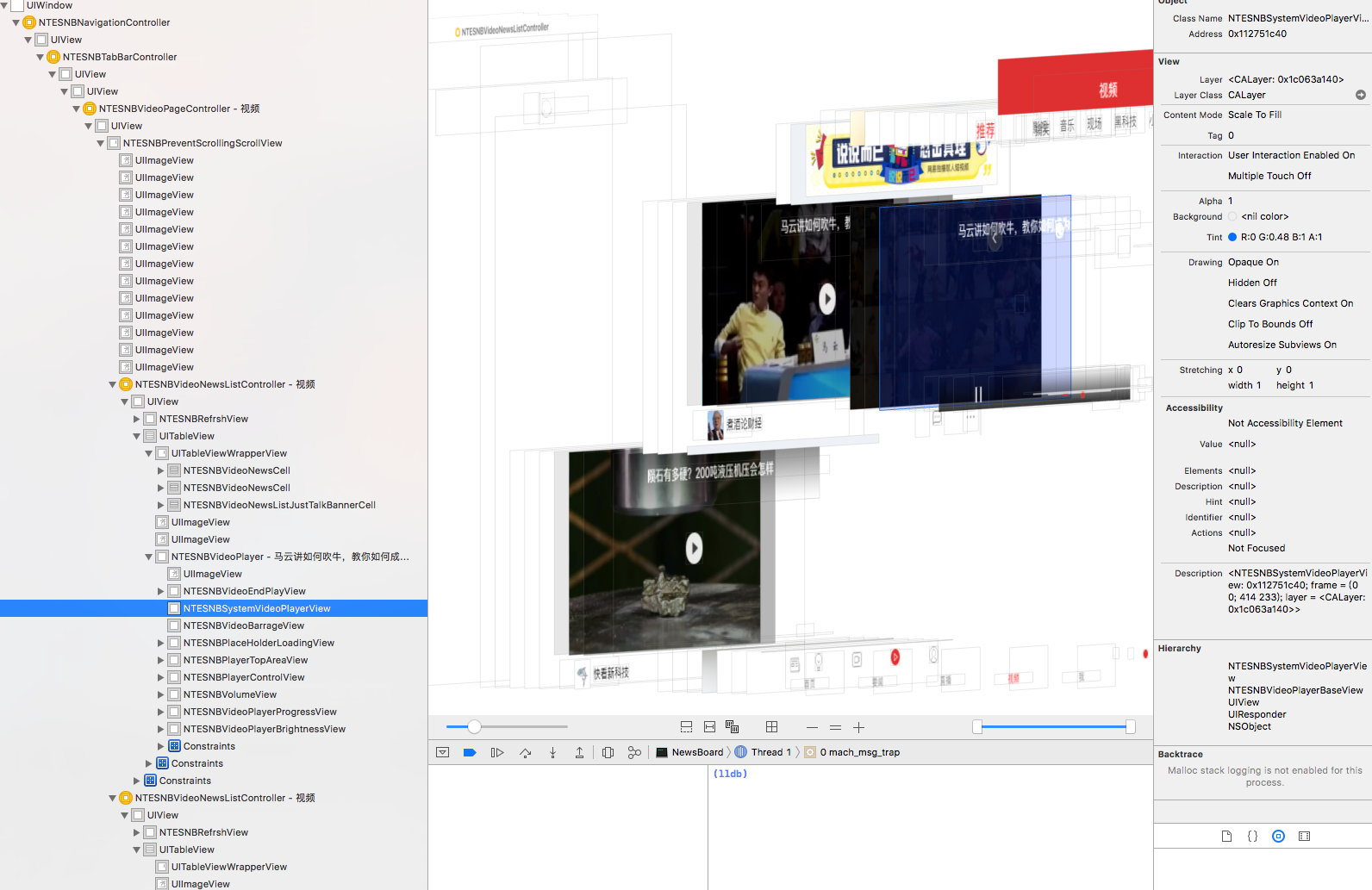This screenshot has height=890, width=1372.
Task: Click the Thread 1 icon in jump bar
Action: (740, 752)
